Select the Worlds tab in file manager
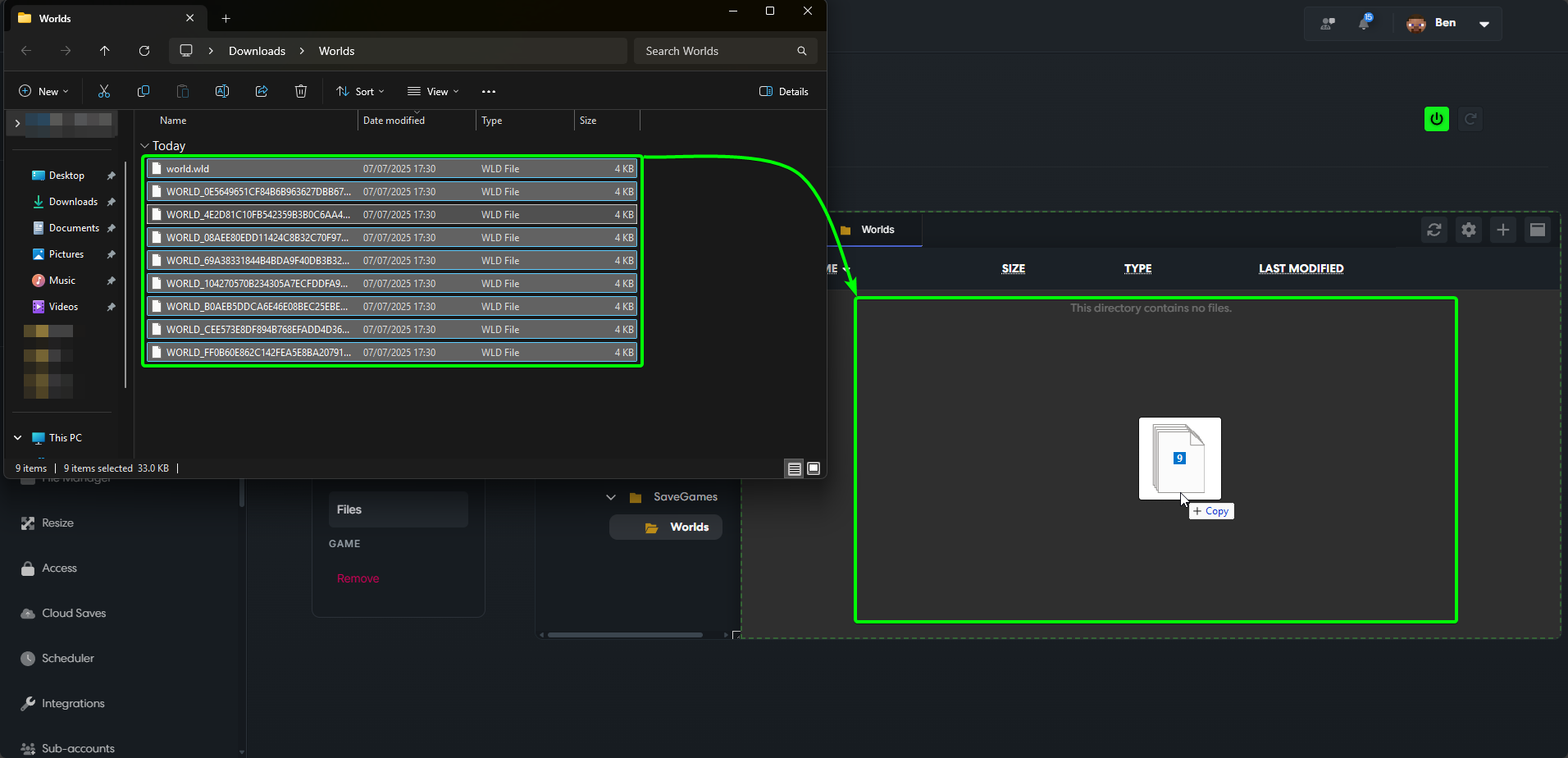This screenshot has width=1568, height=758. pyautogui.click(x=876, y=230)
